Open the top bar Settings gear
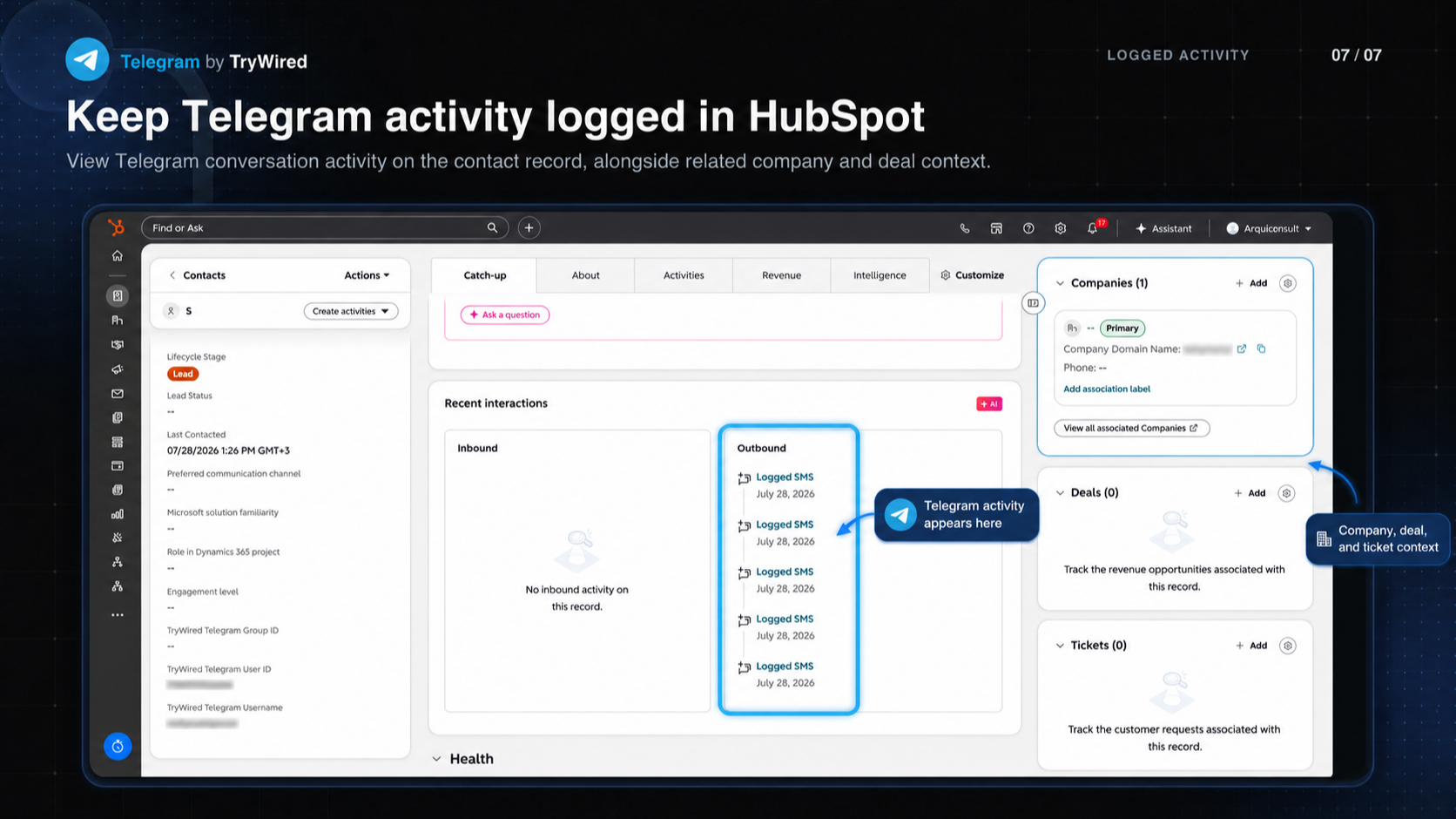The image size is (1456, 819). (x=1060, y=228)
